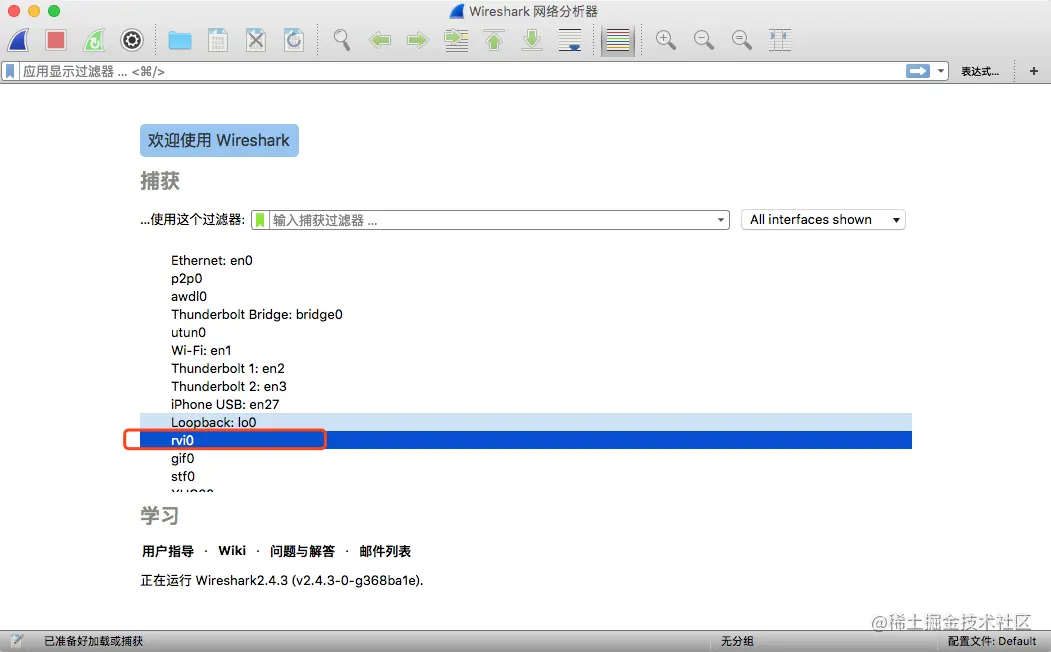This screenshot has height=652, width=1051.
Task: Stop the capture with the red square
Action: 56,40
